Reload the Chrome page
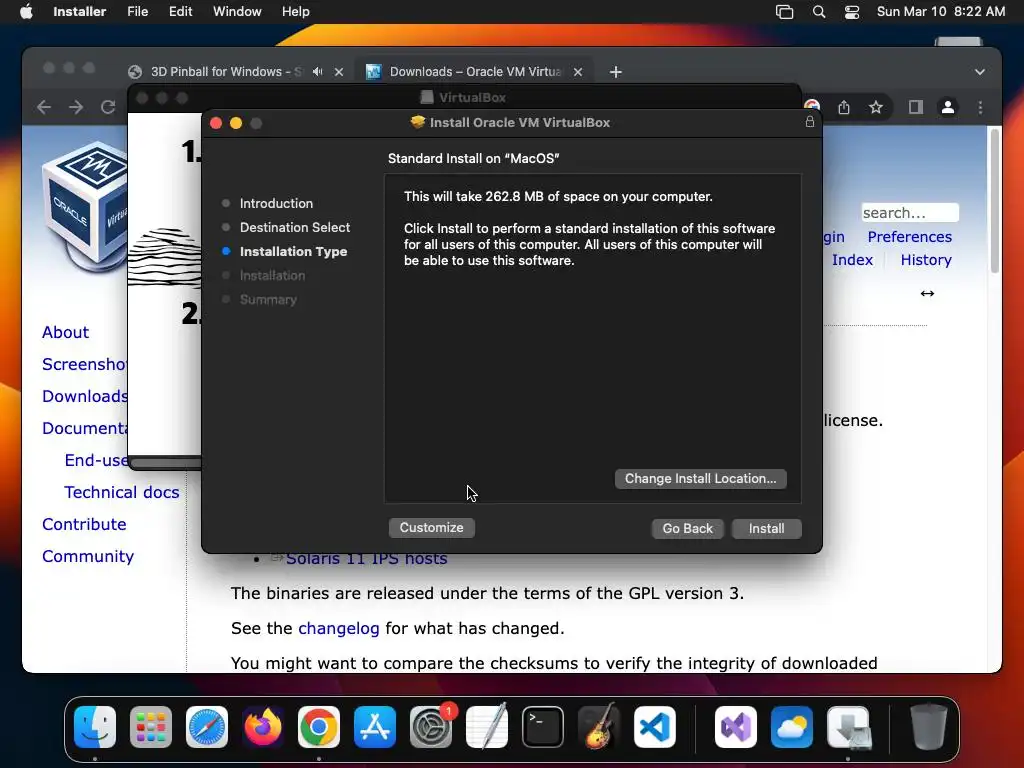Viewport: 1024px width, 768px height. click(x=108, y=107)
